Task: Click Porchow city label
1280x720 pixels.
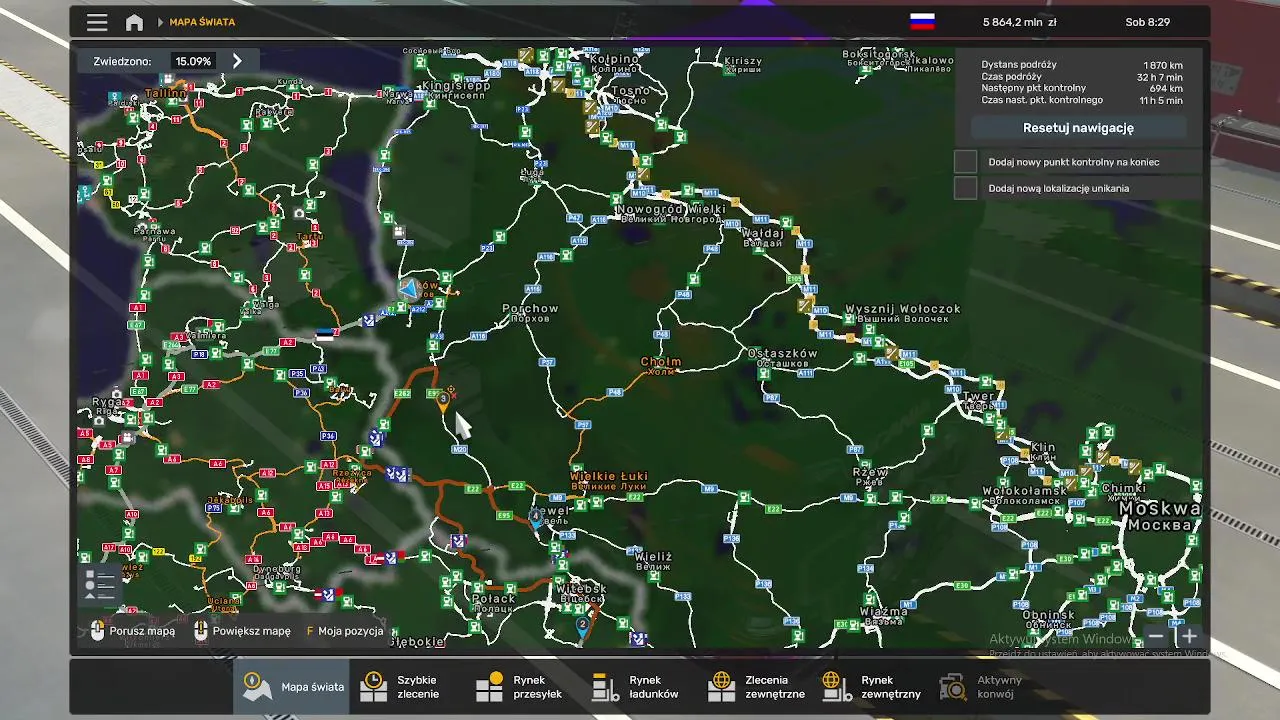Action: [x=530, y=309]
